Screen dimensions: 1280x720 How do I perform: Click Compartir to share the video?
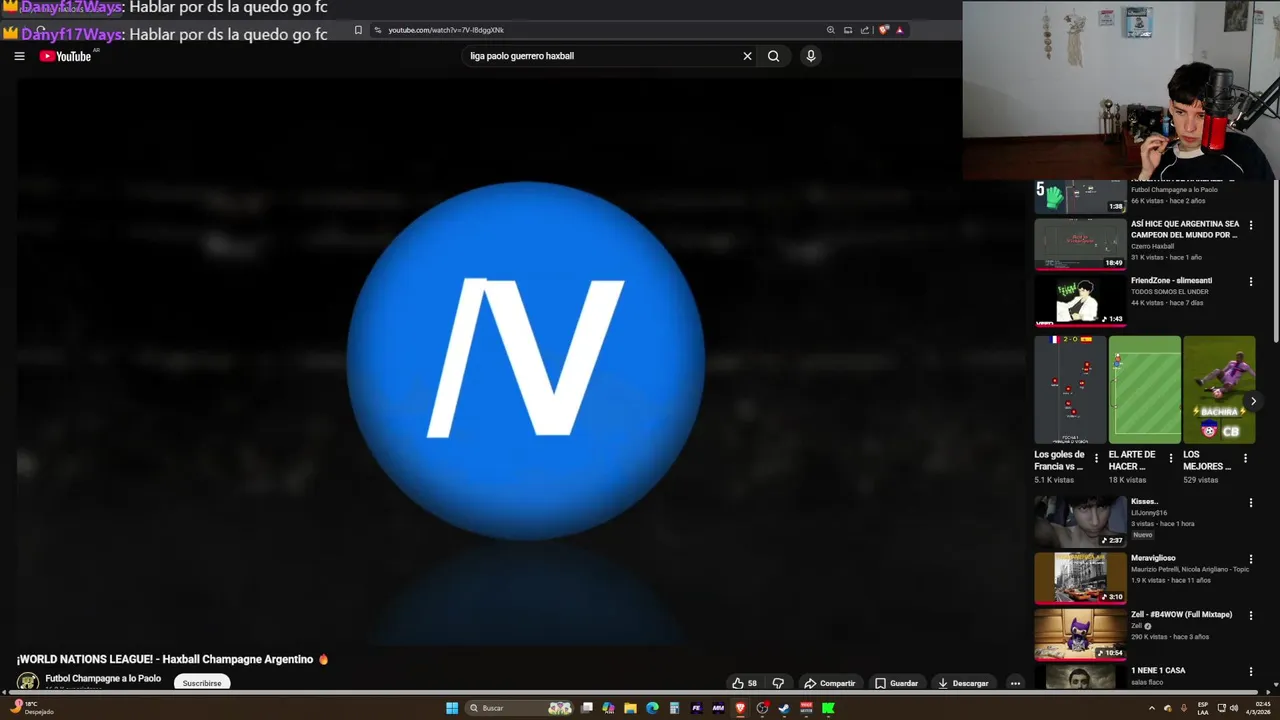tap(829, 683)
